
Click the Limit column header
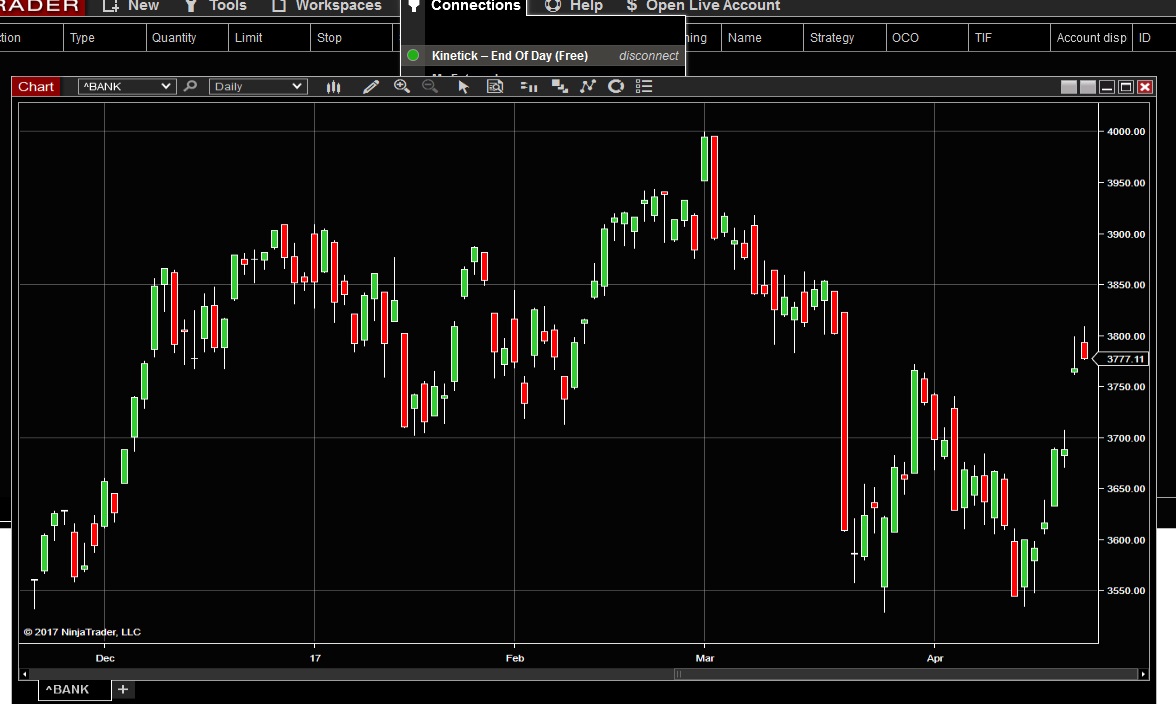(x=269, y=37)
